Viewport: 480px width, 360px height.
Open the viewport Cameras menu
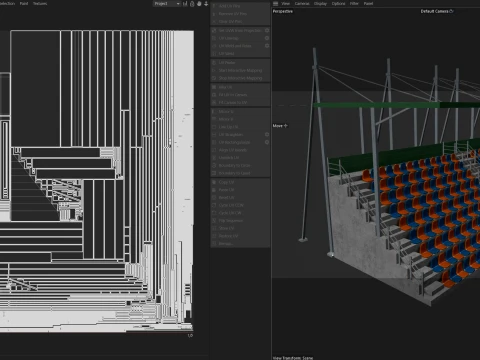pos(302,4)
